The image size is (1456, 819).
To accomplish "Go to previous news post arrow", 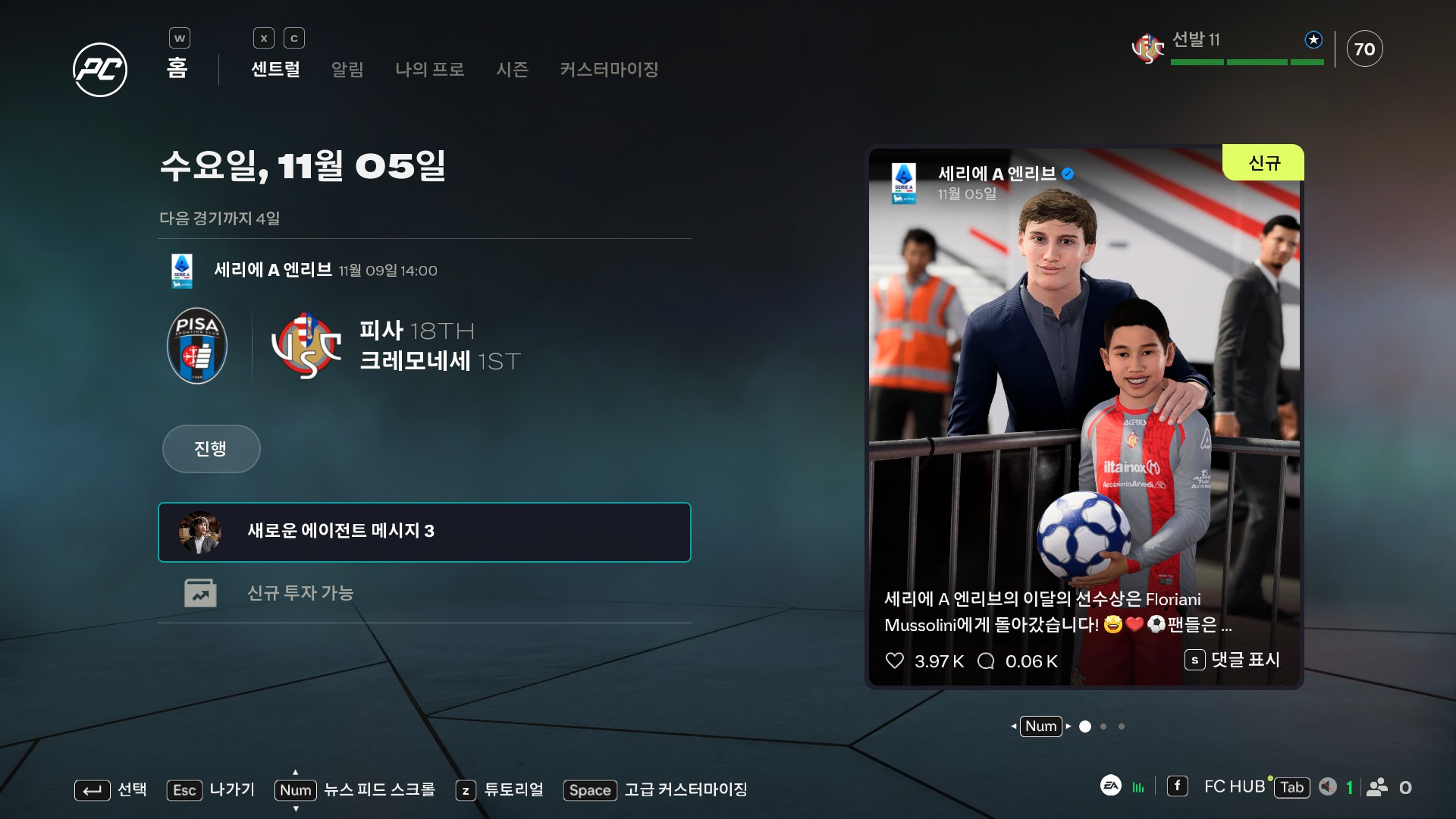I will (x=1014, y=726).
